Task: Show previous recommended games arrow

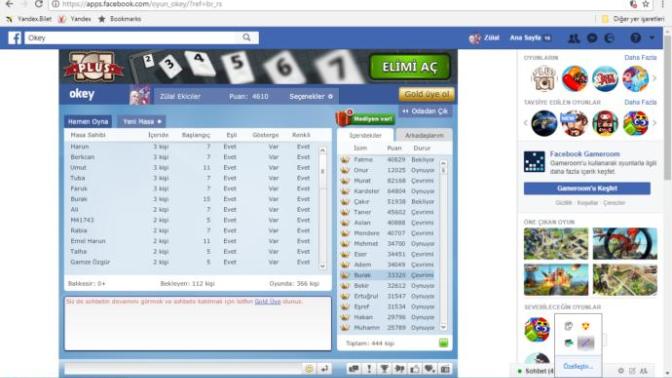Action: click(526, 123)
